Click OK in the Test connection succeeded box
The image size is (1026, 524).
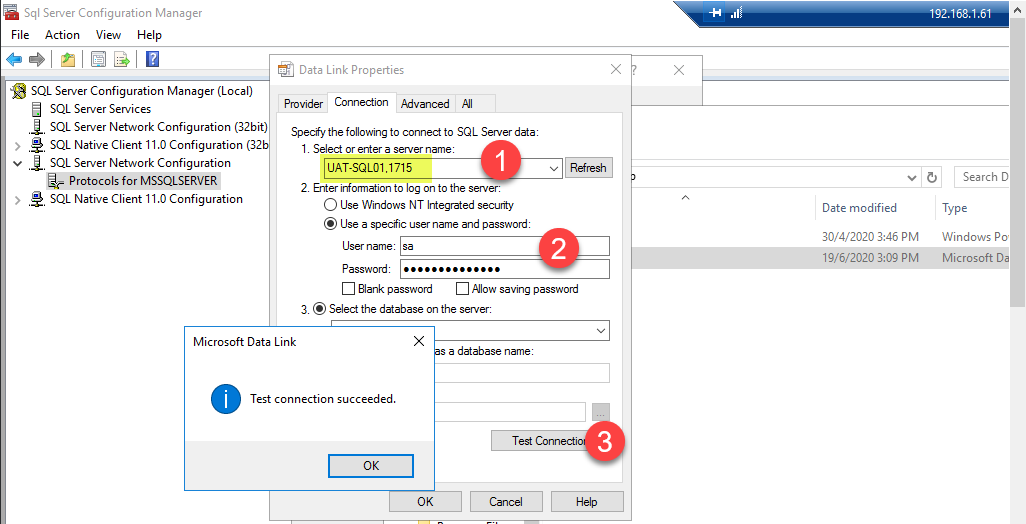[370, 466]
